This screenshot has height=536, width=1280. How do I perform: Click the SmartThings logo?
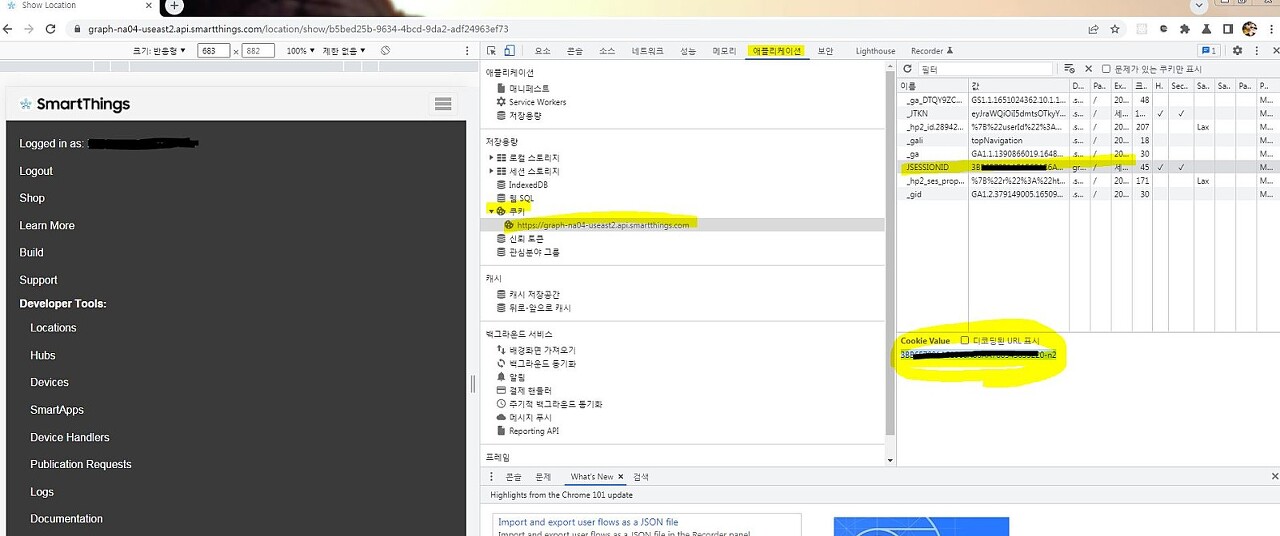tap(75, 104)
